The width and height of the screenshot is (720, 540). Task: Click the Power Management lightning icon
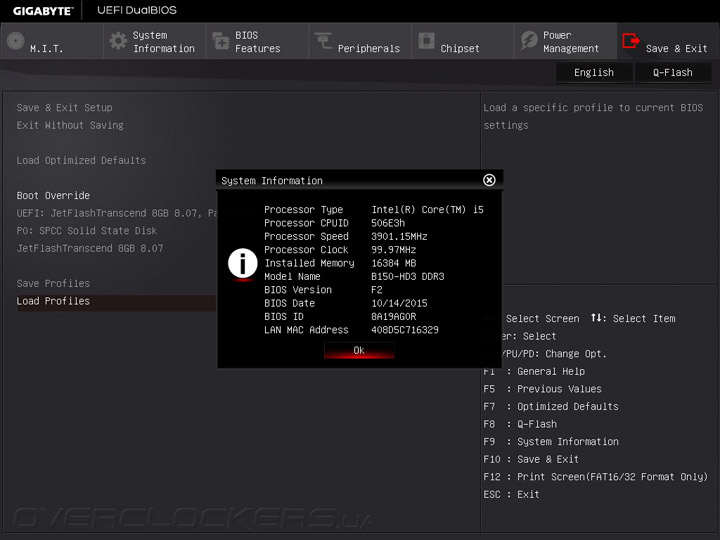tap(529, 41)
